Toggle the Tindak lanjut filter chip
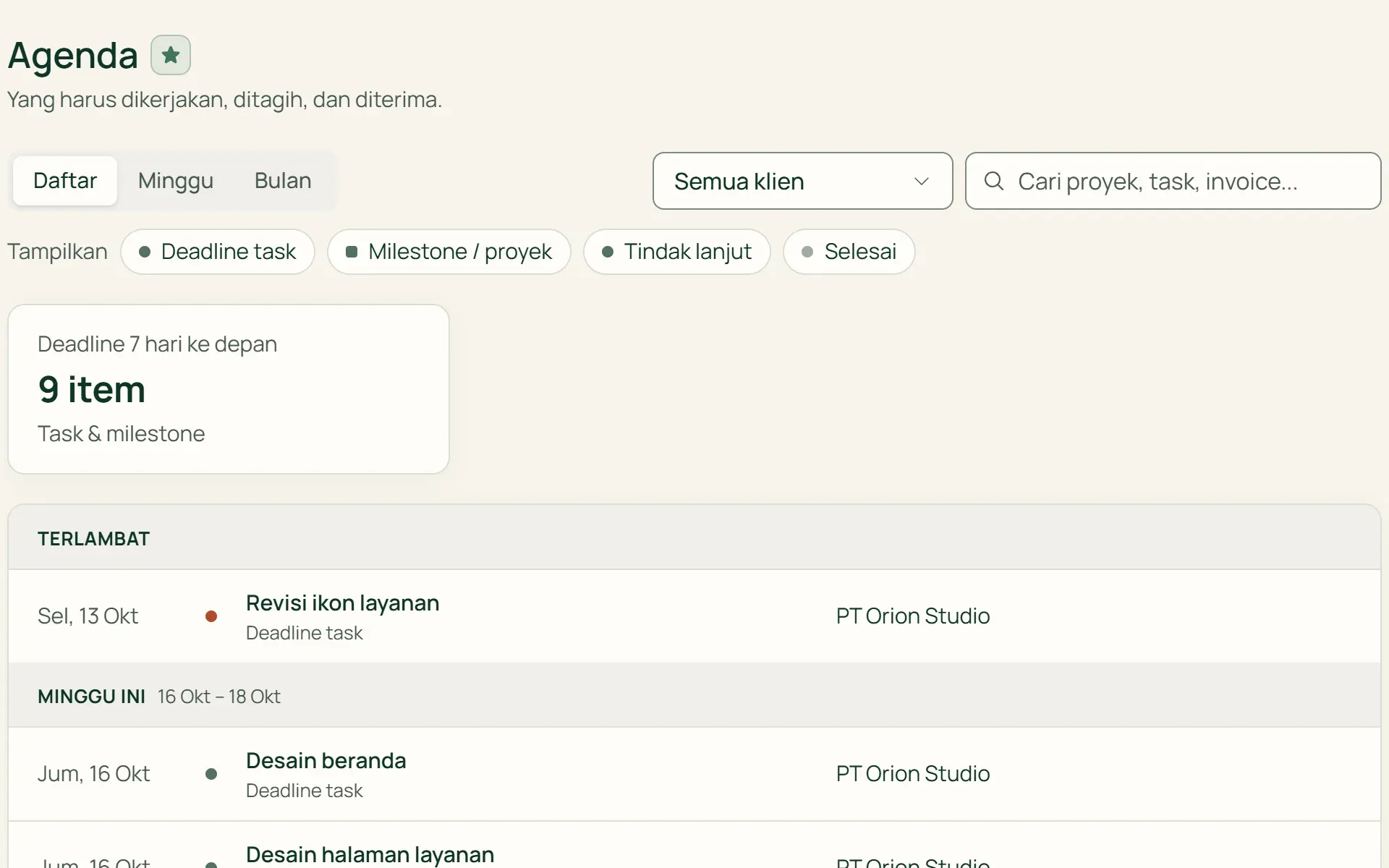Viewport: 1389px width, 868px height. [x=677, y=252]
